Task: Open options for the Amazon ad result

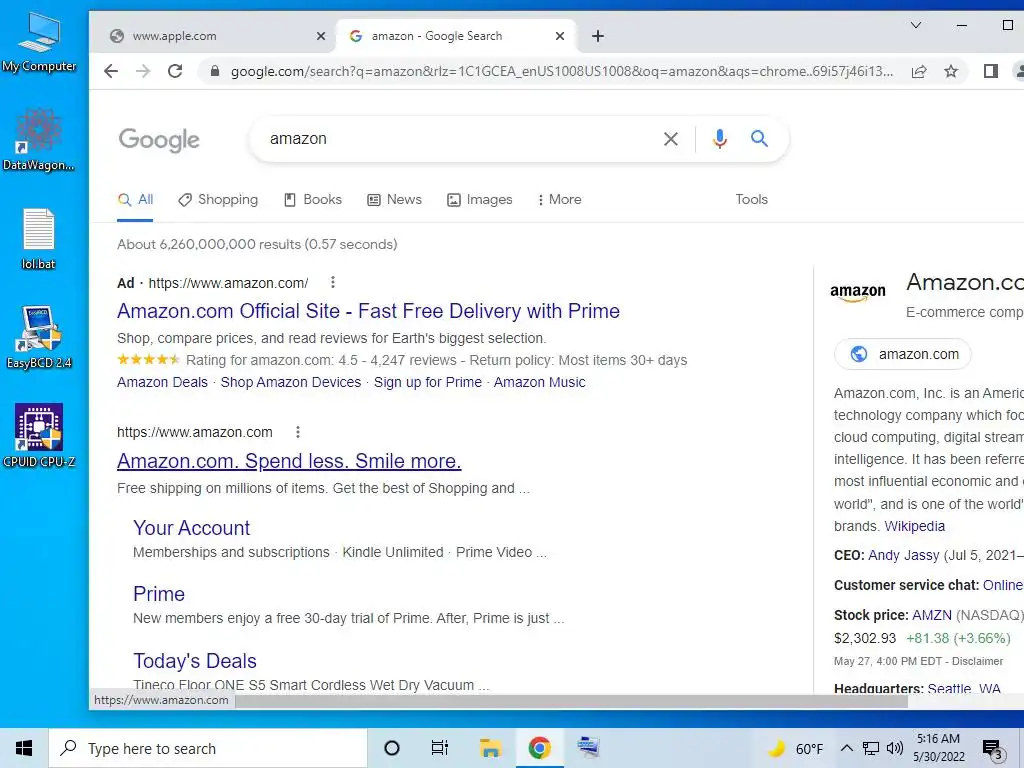Action: pyautogui.click(x=332, y=282)
